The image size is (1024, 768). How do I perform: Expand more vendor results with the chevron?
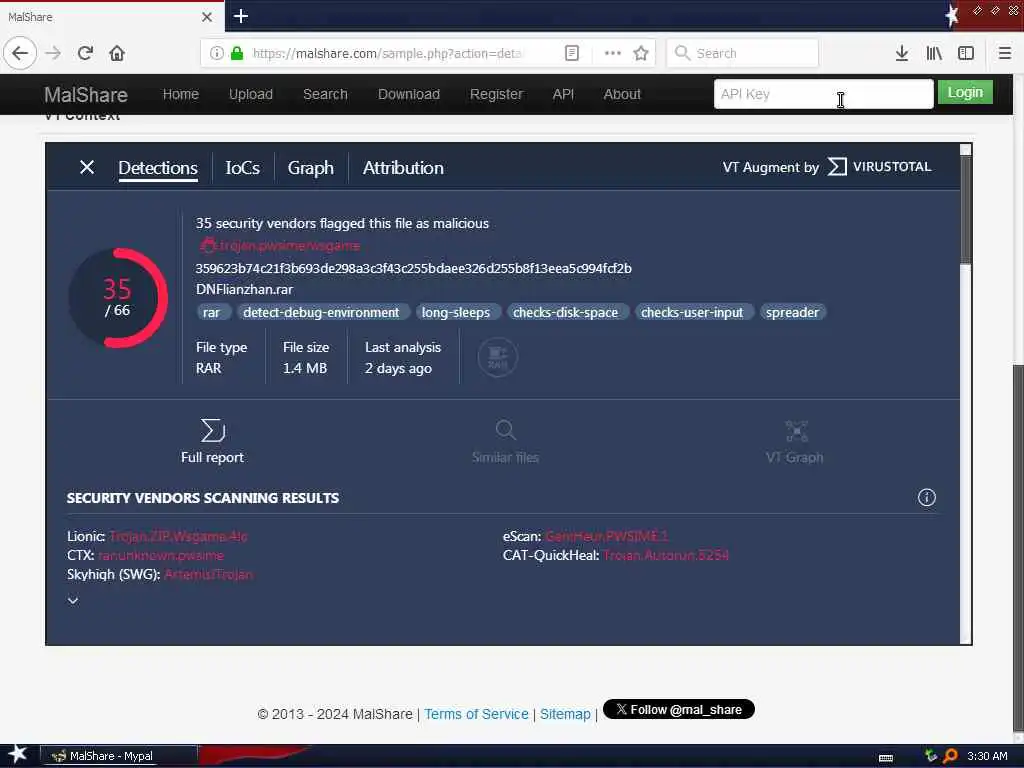click(73, 600)
